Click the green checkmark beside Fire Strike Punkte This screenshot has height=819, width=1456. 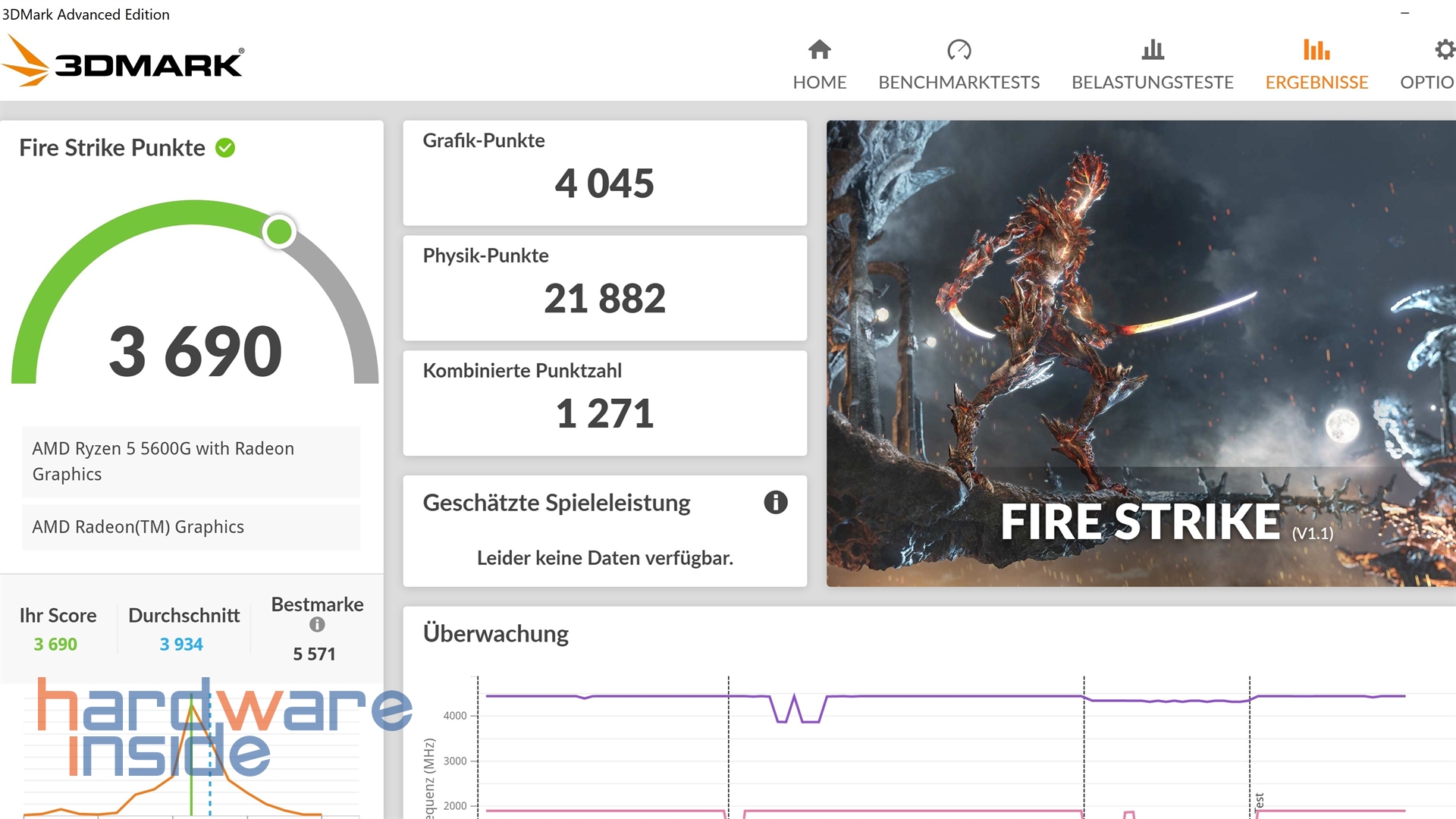pyautogui.click(x=224, y=148)
